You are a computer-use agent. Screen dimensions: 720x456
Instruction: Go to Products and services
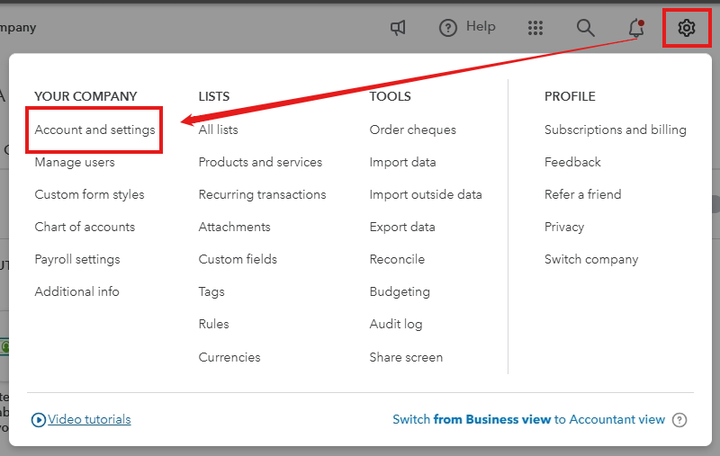(260, 162)
